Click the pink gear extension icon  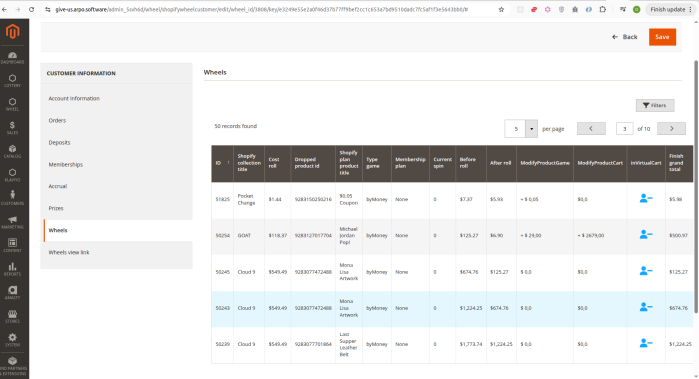click(x=547, y=9)
